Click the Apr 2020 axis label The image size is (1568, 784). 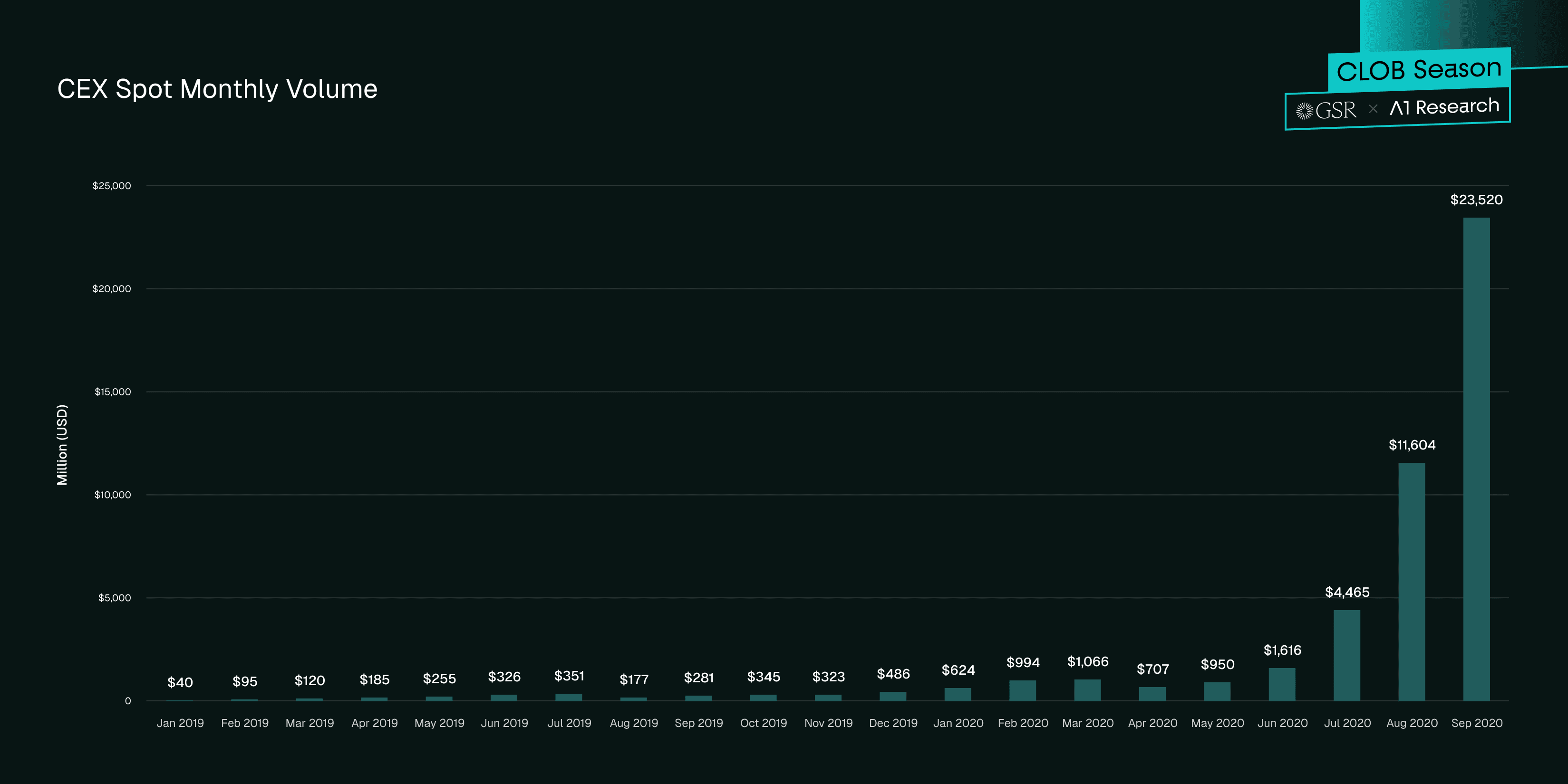1152,723
